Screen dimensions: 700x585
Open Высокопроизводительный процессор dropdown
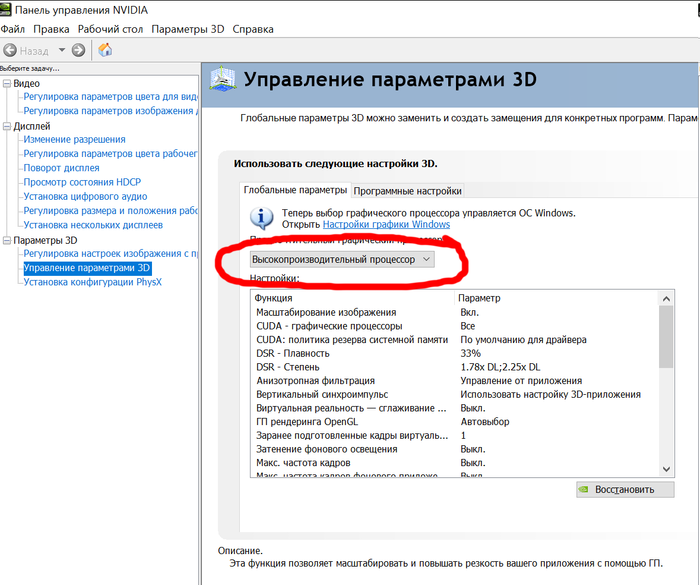(342, 259)
